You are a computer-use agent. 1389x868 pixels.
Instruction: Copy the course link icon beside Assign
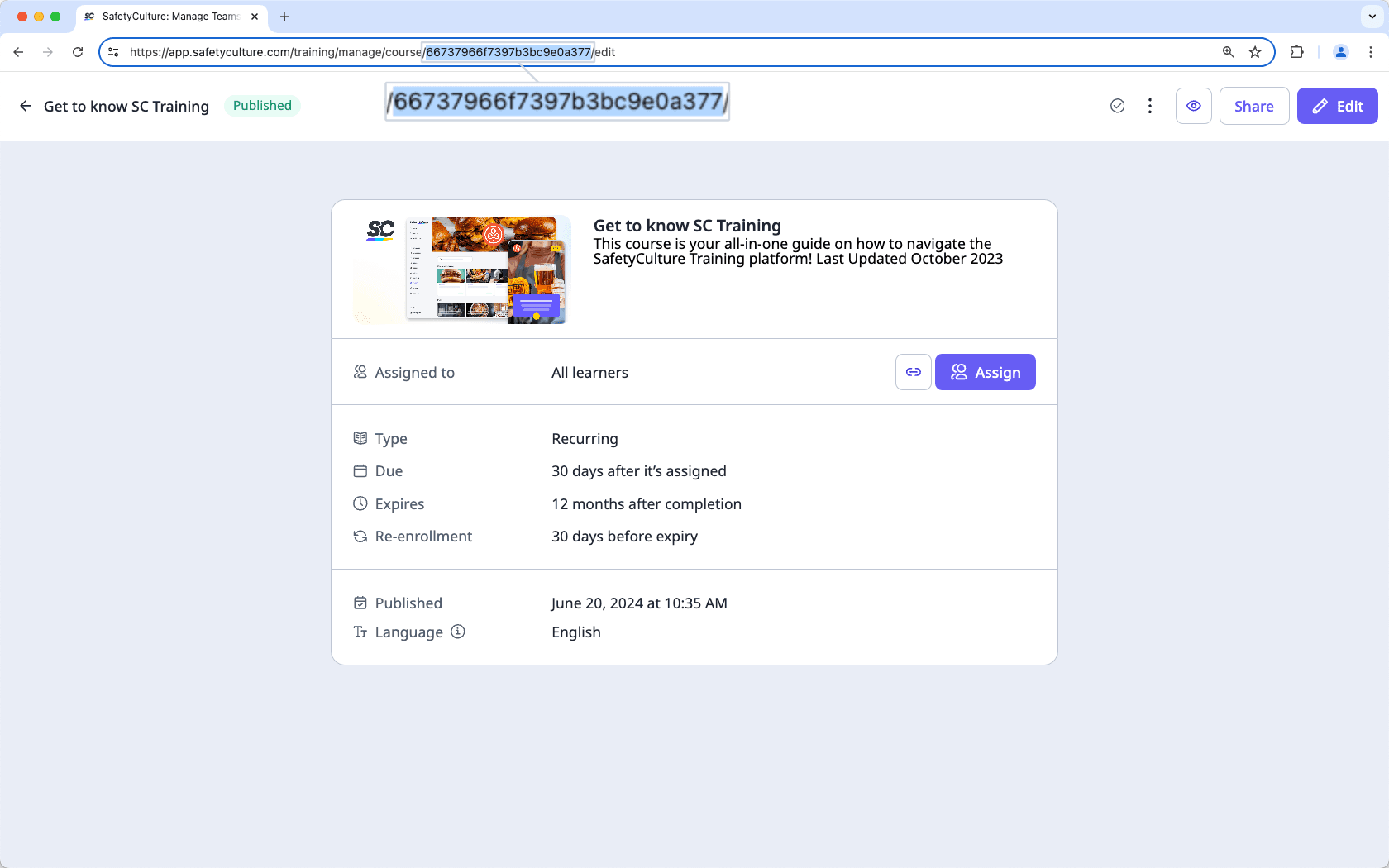coord(913,372)
